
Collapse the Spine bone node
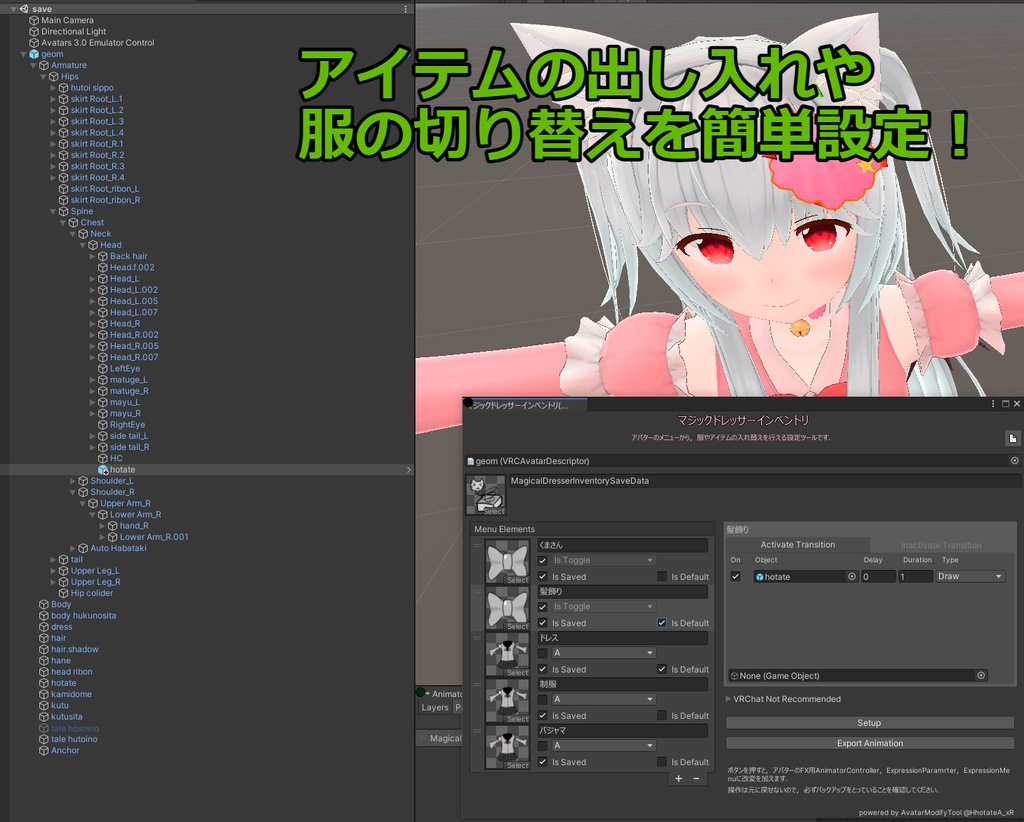click(53, 212)
